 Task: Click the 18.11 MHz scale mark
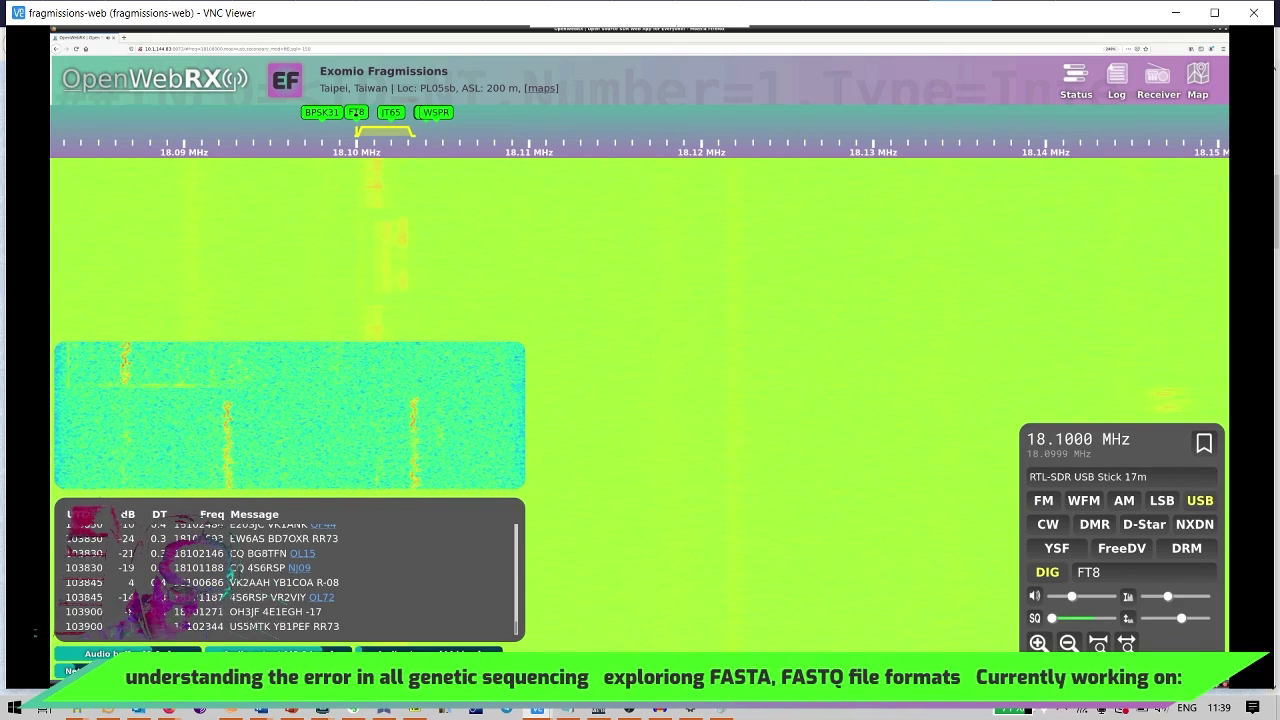(x=529, y=152)
